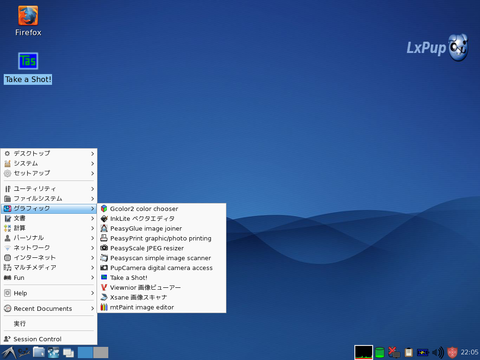Launch PeasyScale JPEG resizer
This screenshot has width=480, height=360.
click(x=161, y=248)
